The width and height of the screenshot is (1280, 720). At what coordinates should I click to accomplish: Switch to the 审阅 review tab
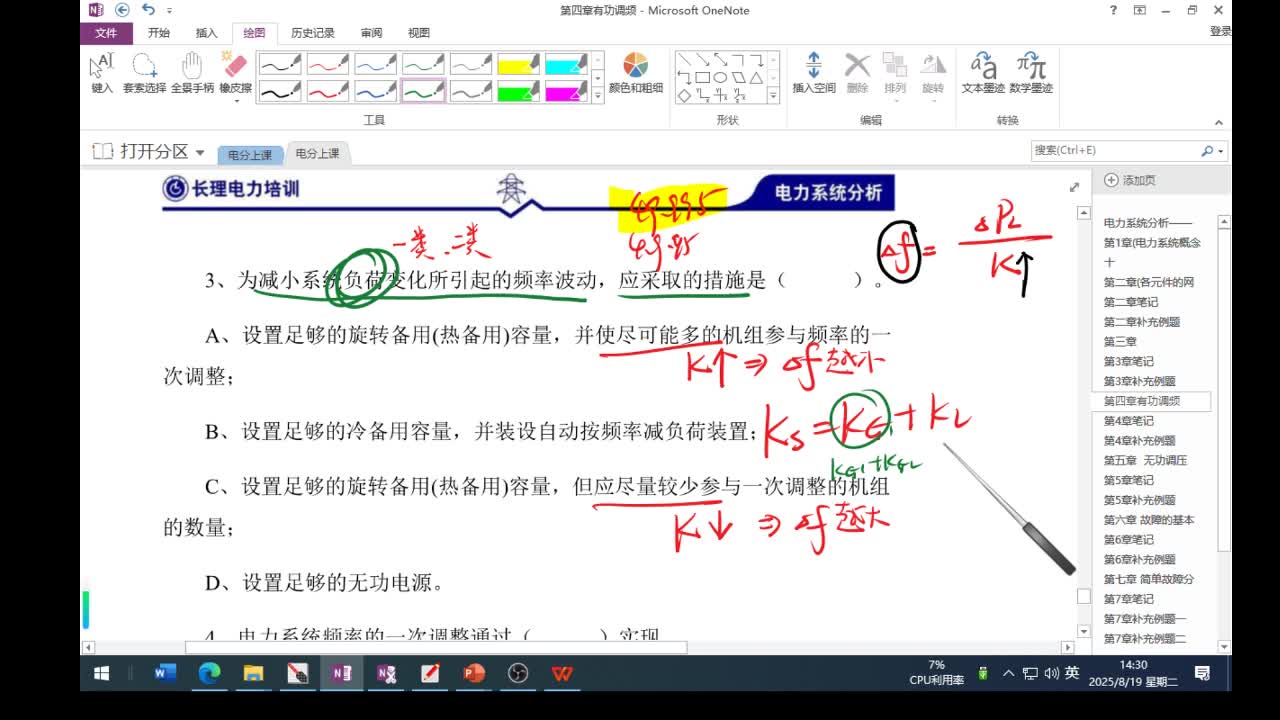point(371,33)
